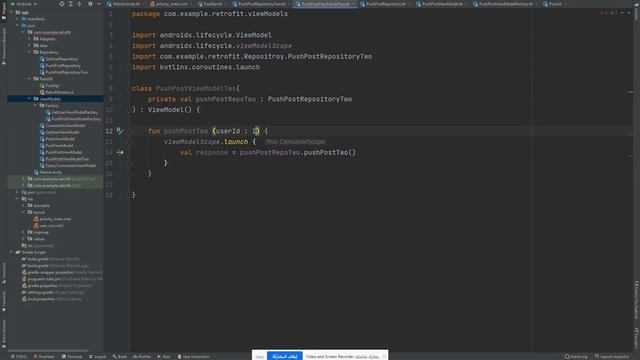Viewport: 640px width, 360px height.
Task: Collapse the Remote package
Action: (x=29, y=79)
